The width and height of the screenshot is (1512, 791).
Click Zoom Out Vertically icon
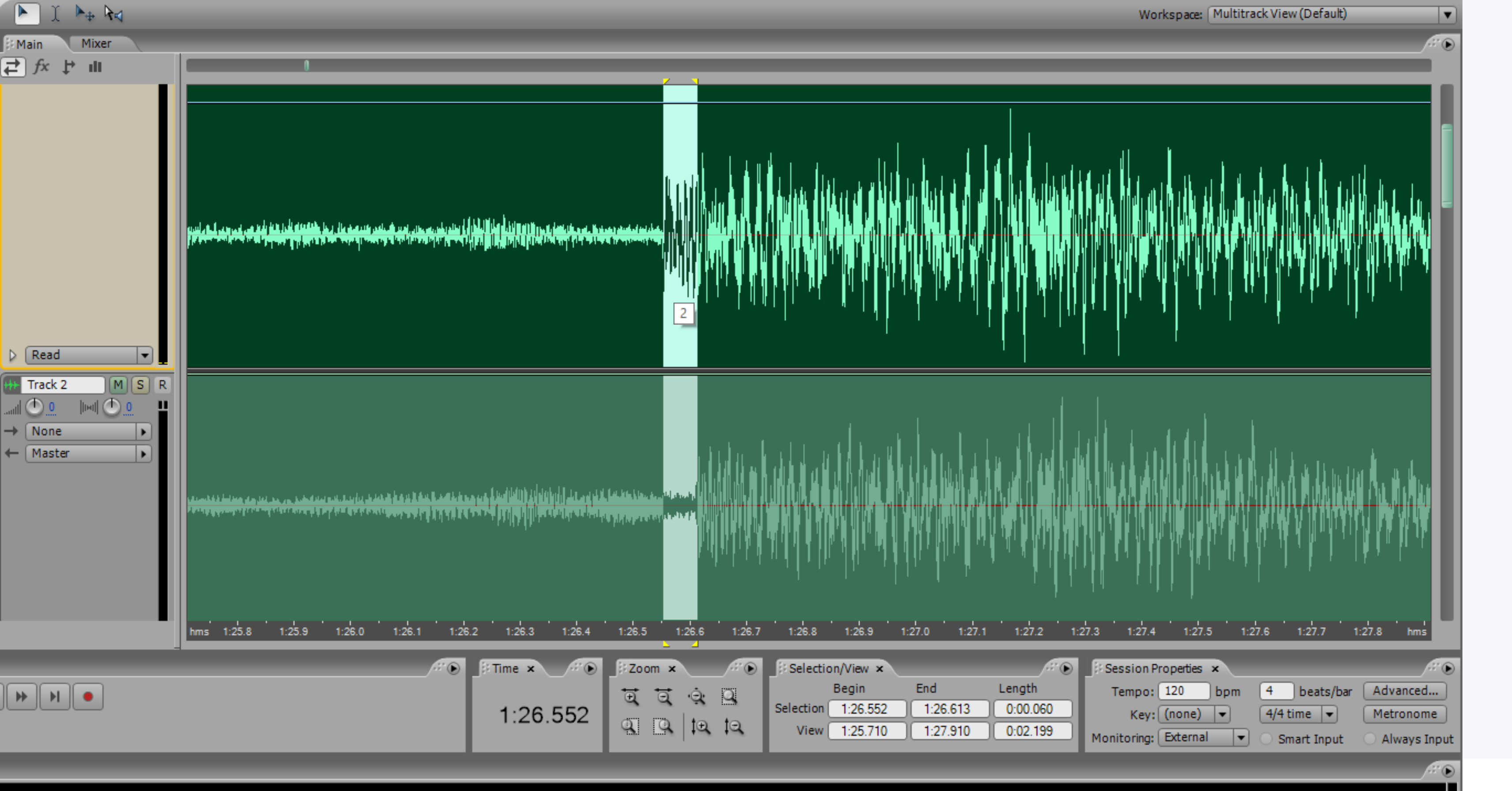point(733,727)
